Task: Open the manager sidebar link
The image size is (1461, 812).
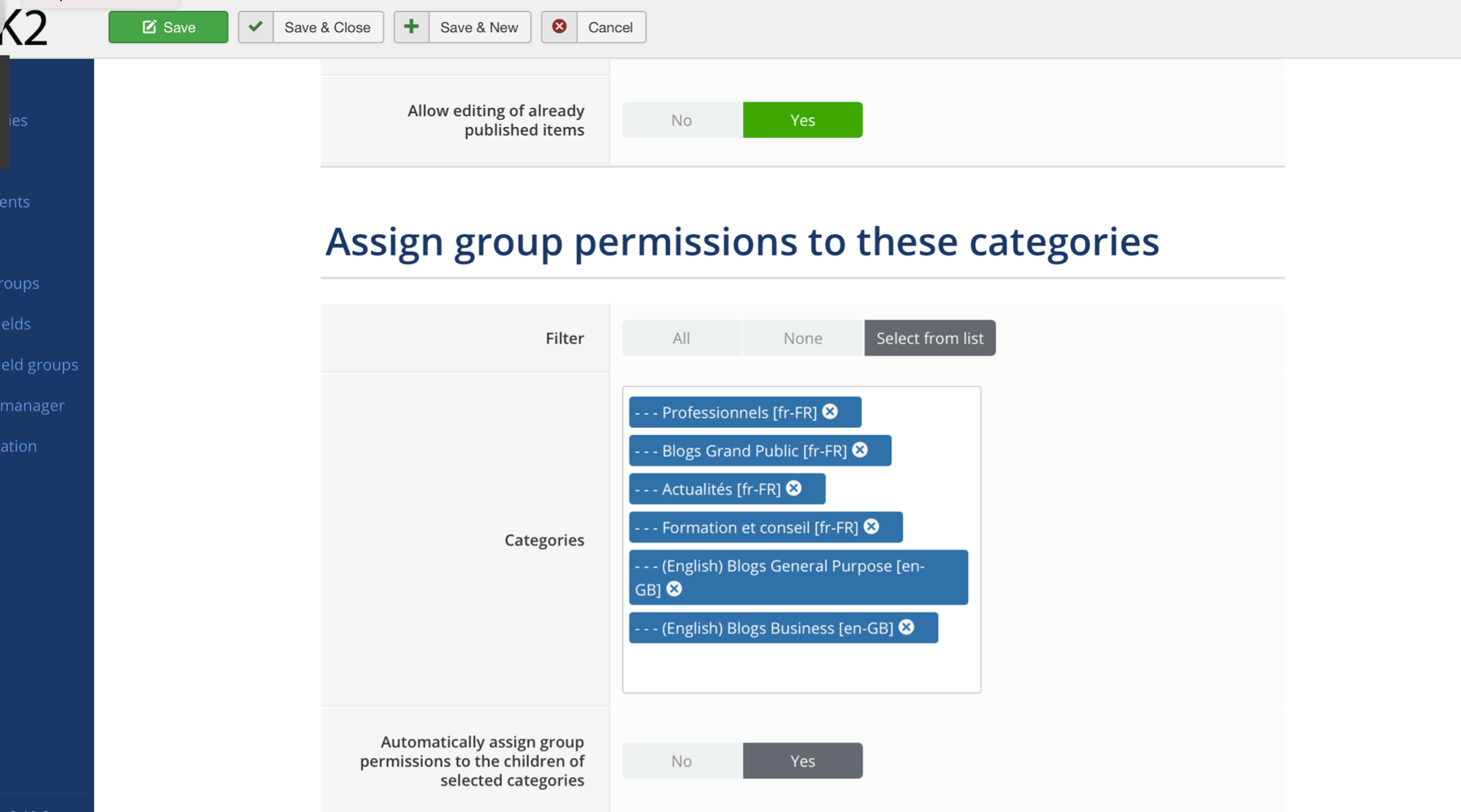Action: (x=32, y=405)
